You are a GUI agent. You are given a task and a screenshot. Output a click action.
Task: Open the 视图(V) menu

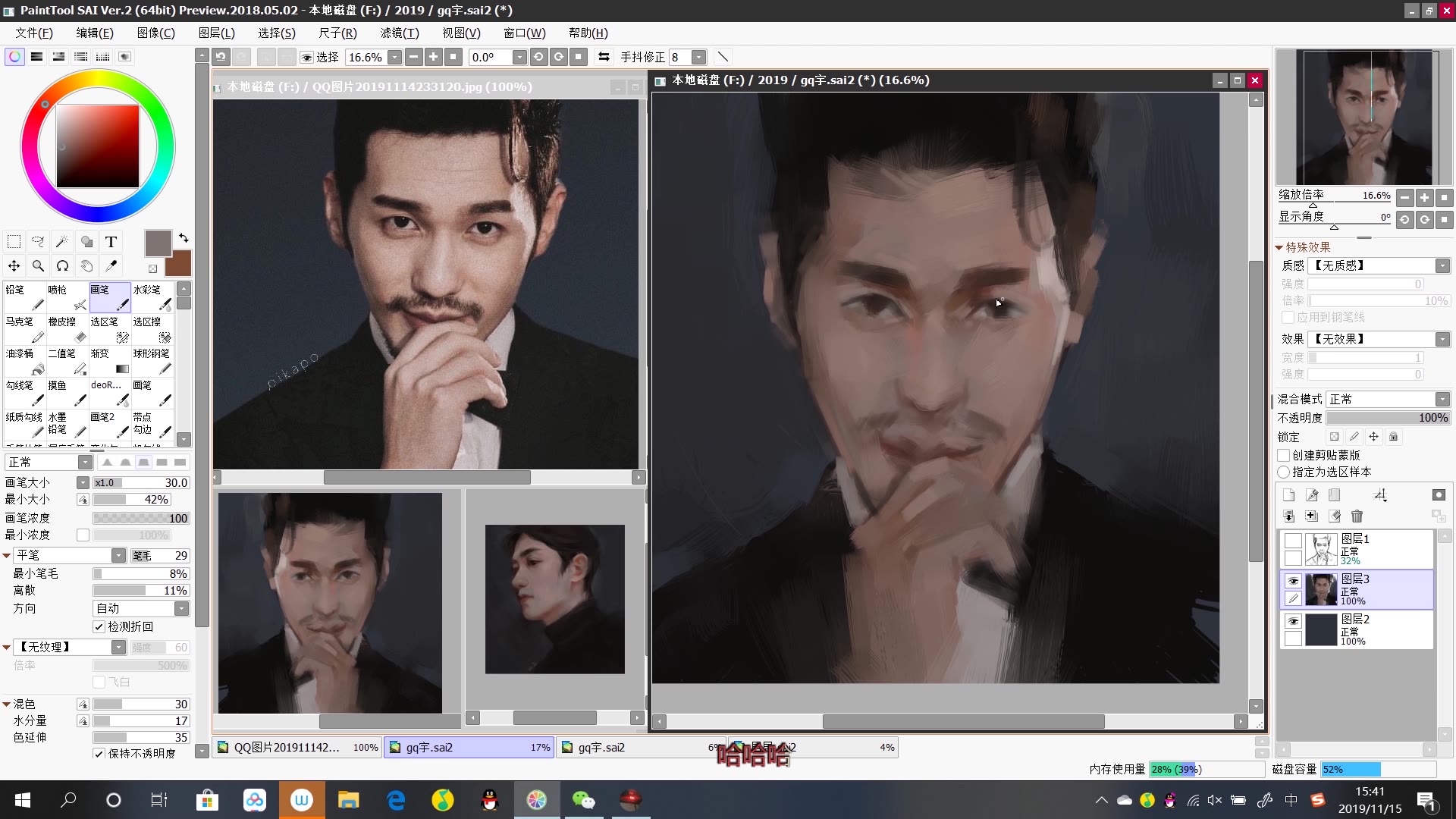tap(462, 33)
